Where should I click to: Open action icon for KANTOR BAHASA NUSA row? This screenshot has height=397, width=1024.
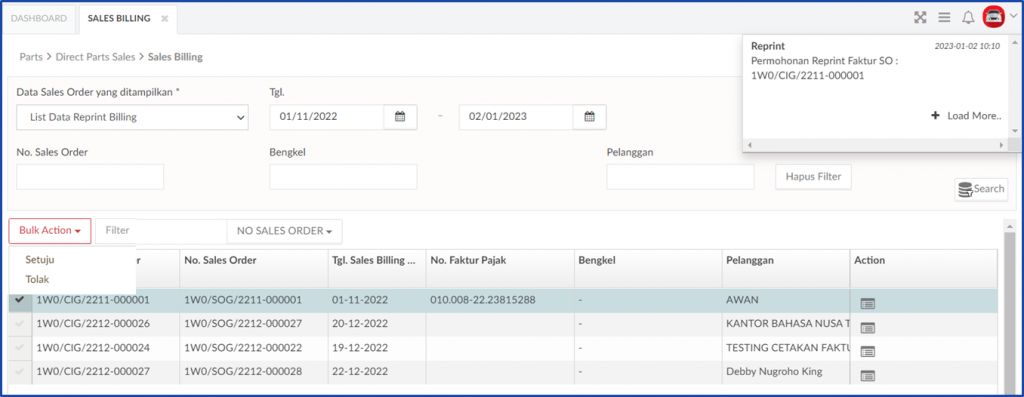(x=867, y=328)
